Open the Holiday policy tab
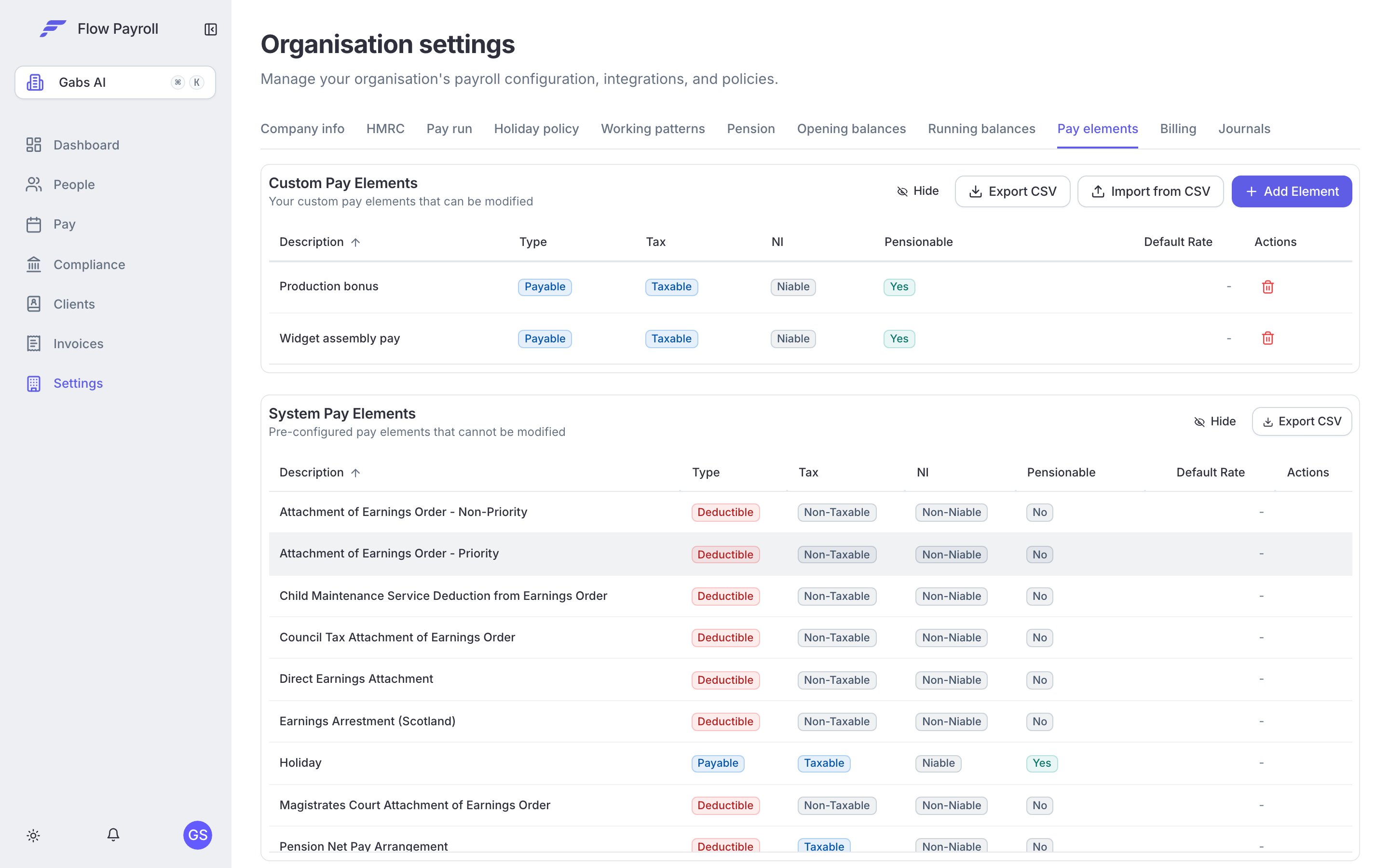 click(x=537, y=129)
